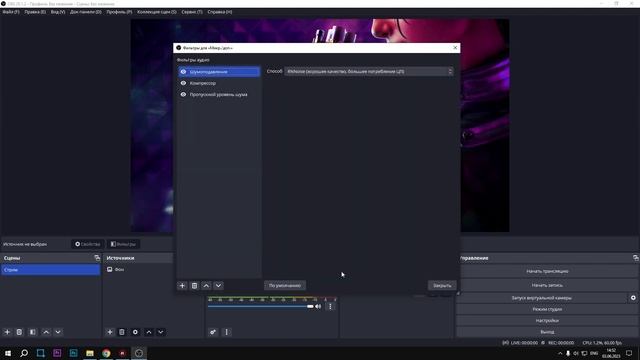
Task: Open the Сервис menu
Action: (192, 12)
